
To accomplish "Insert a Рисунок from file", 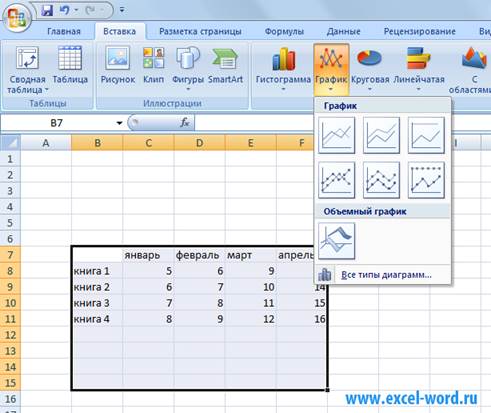I will tap(118, 65).
